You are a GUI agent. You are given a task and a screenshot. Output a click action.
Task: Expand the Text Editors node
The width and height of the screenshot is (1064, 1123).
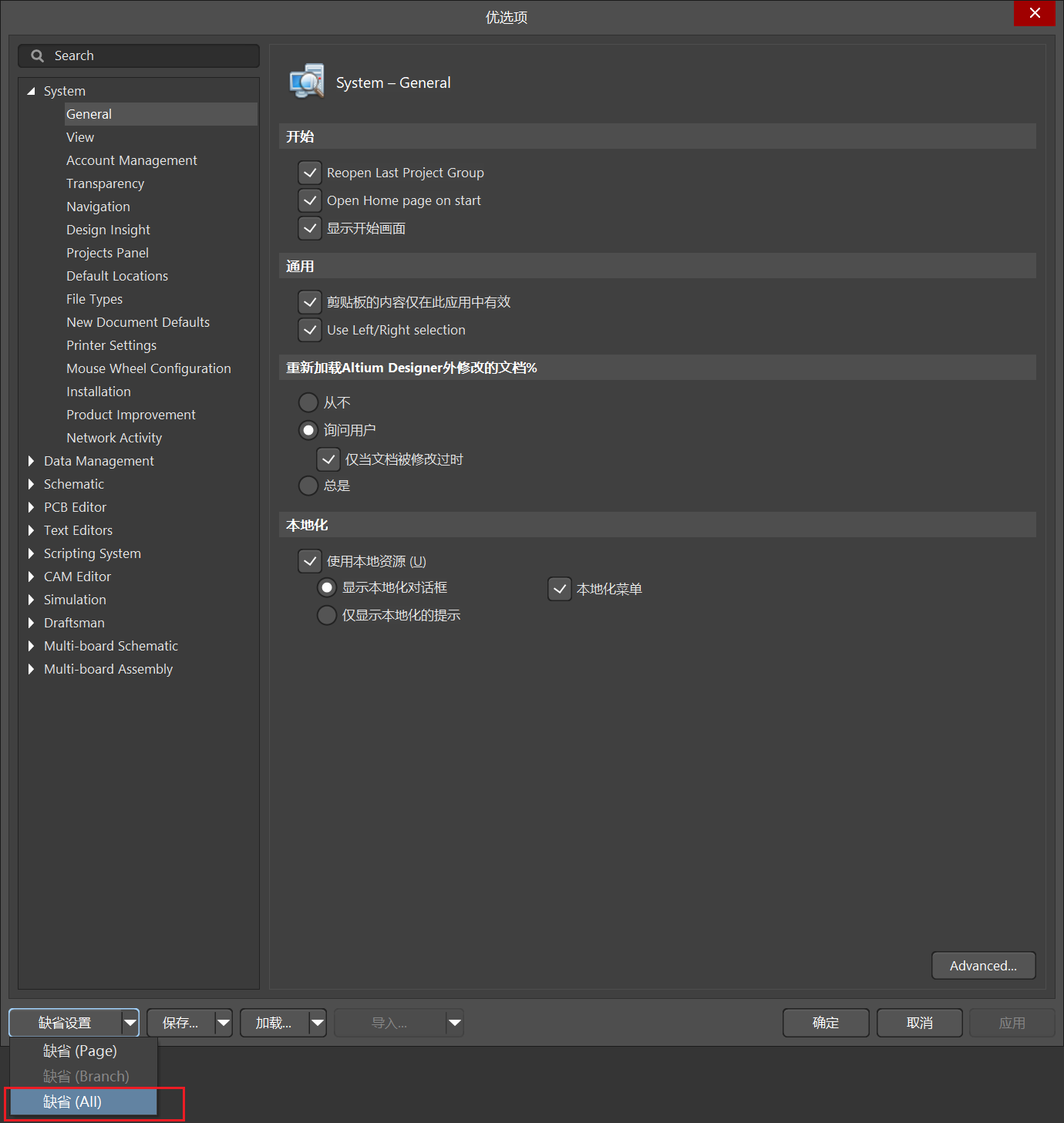tap(31, 530)
